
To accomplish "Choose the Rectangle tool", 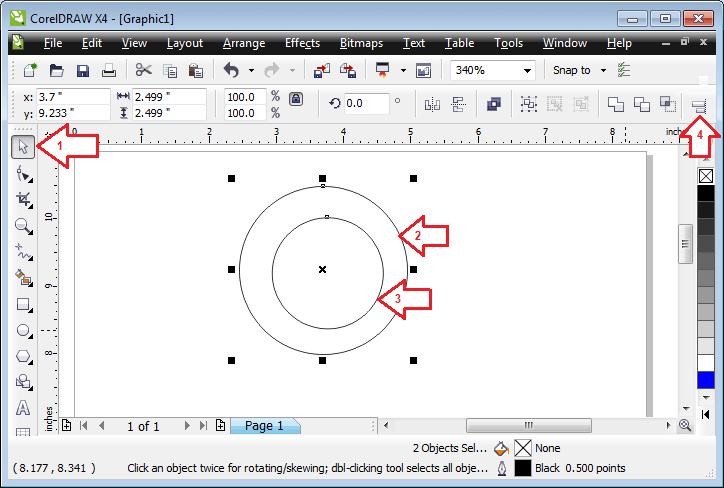I will click(x=23, y=304).
